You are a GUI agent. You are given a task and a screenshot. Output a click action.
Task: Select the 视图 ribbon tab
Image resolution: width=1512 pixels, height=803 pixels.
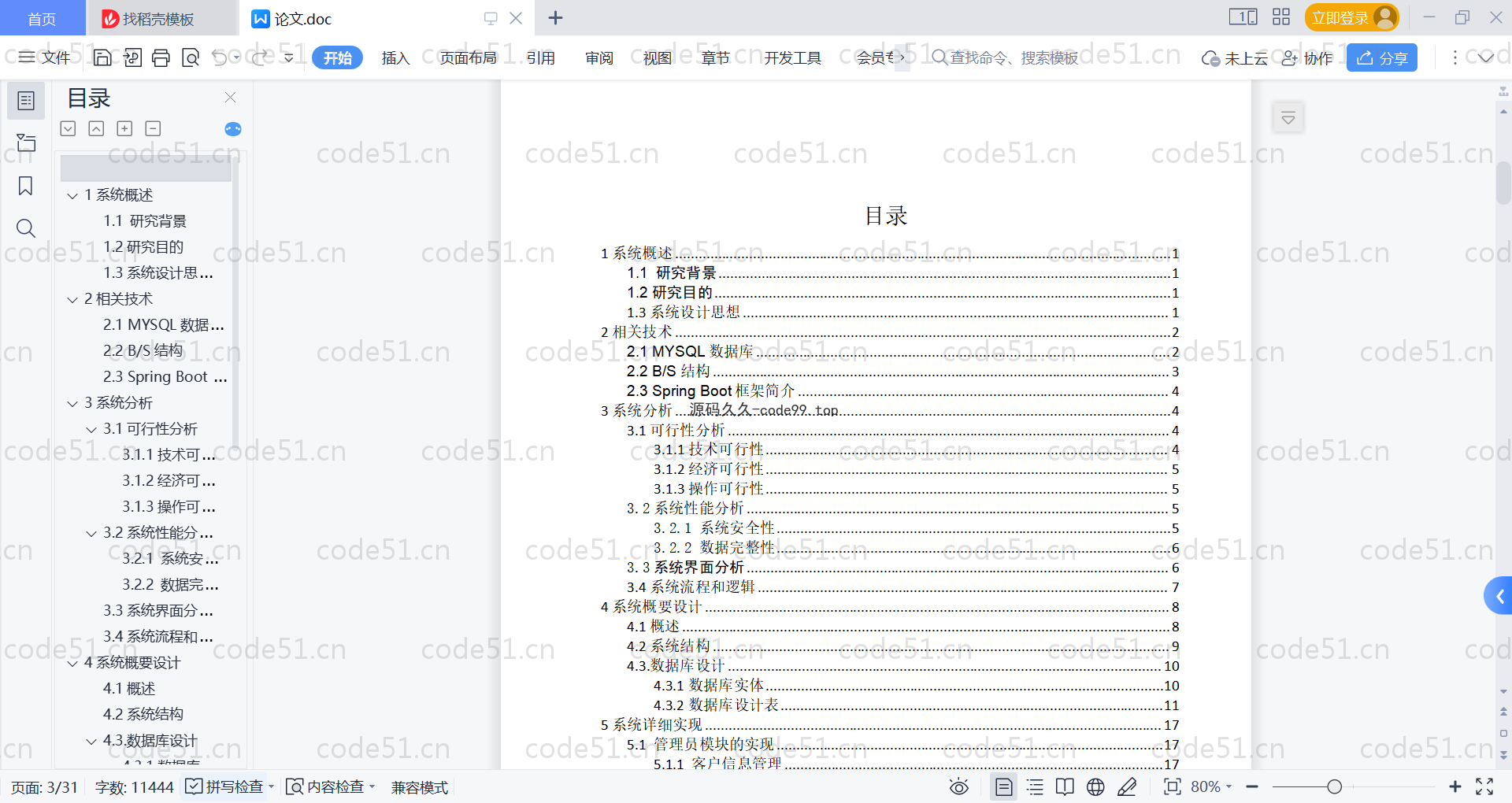pos(658,57)
